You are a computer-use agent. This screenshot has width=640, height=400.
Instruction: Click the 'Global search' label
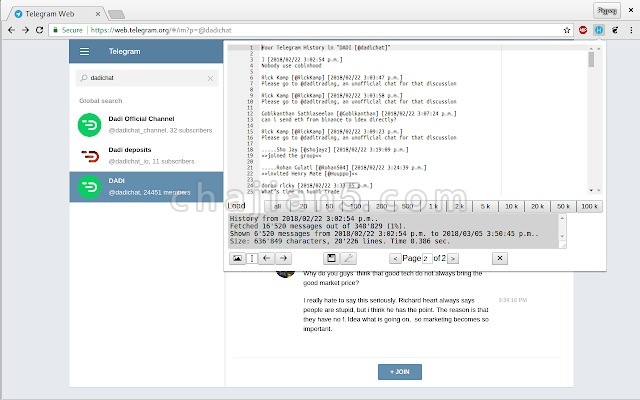pyautogui.click(x=101, y=101)
